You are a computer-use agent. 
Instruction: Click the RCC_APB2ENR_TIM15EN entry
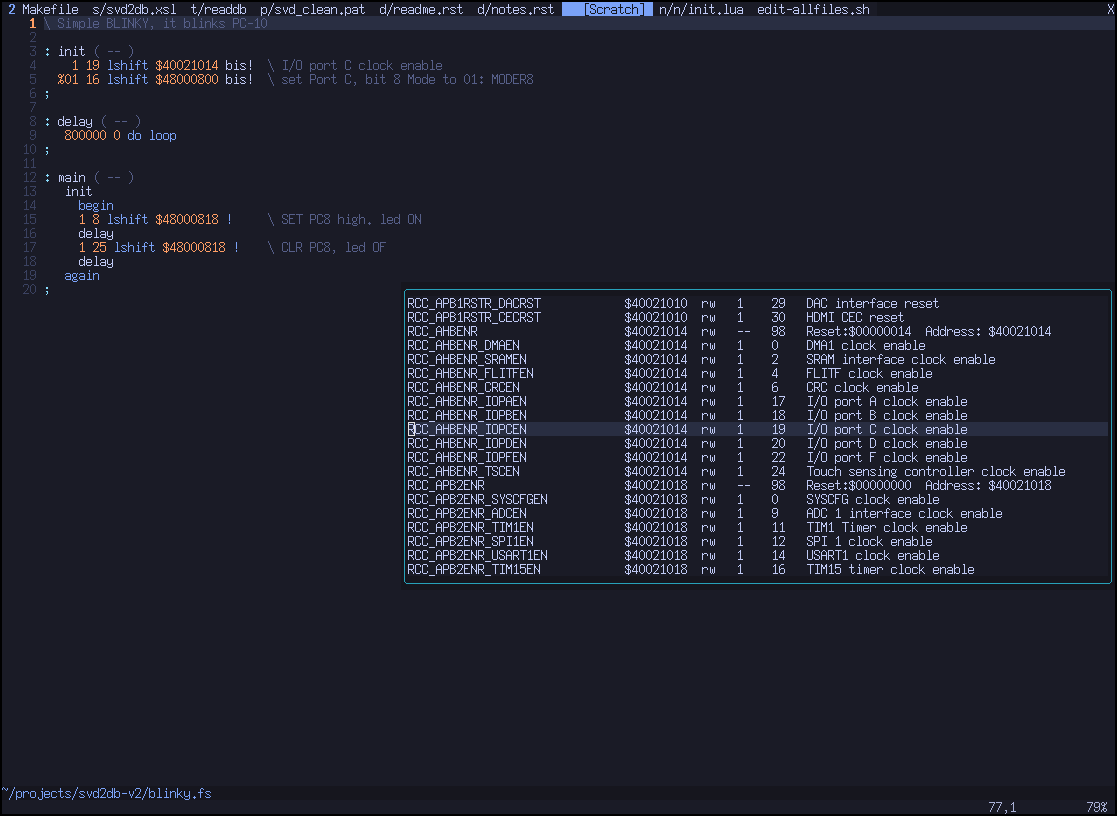click(x=473, y=569)
